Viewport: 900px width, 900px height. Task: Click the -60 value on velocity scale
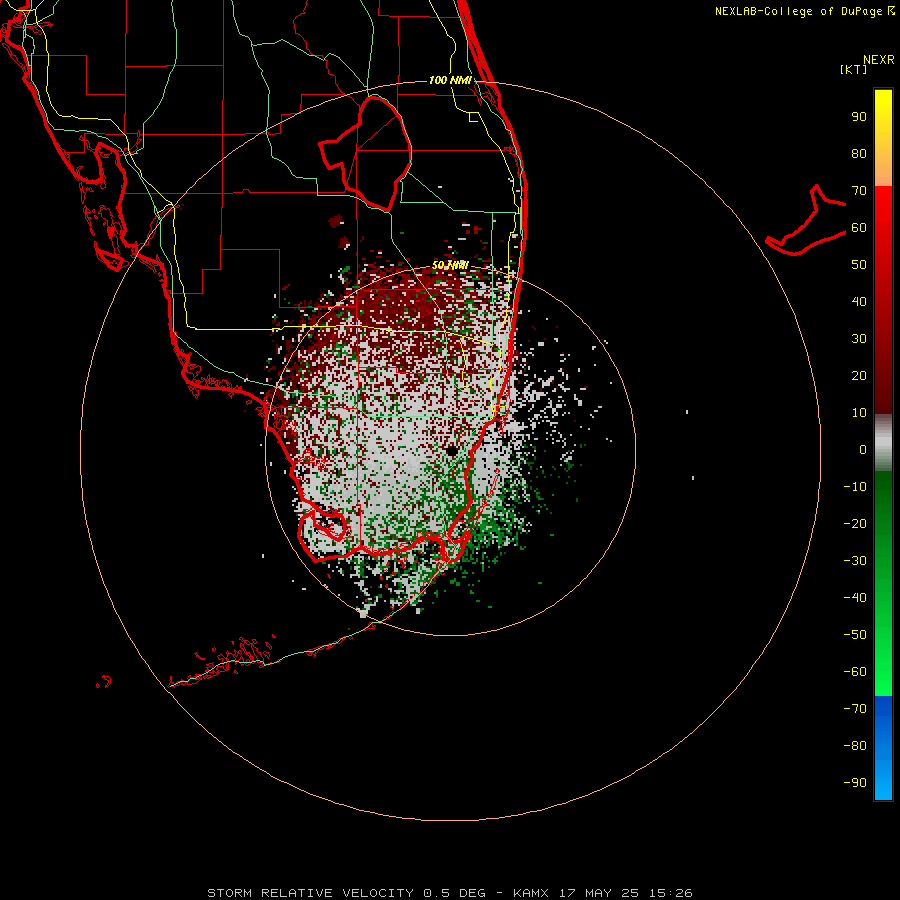(x=855, y=672)
